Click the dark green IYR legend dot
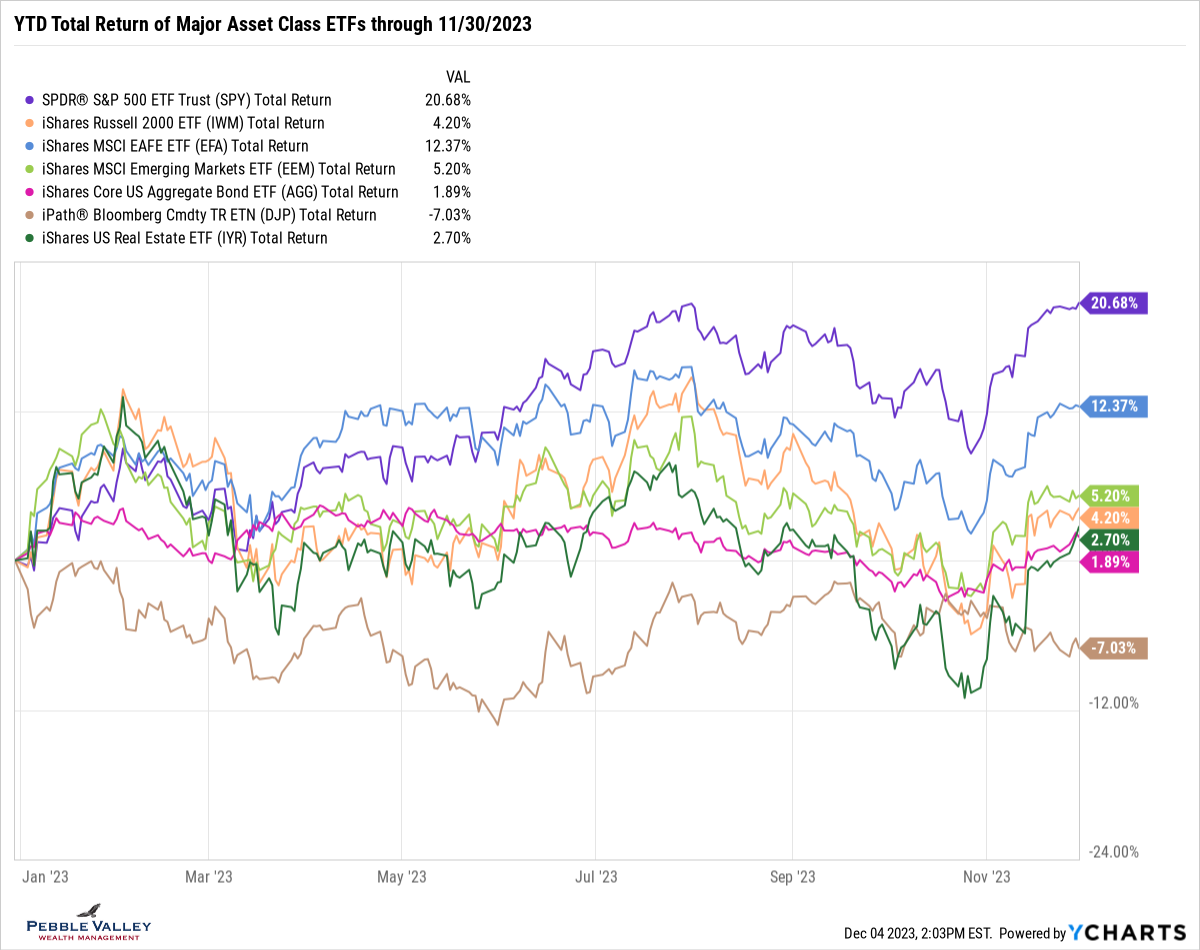 tap(30, 238)
